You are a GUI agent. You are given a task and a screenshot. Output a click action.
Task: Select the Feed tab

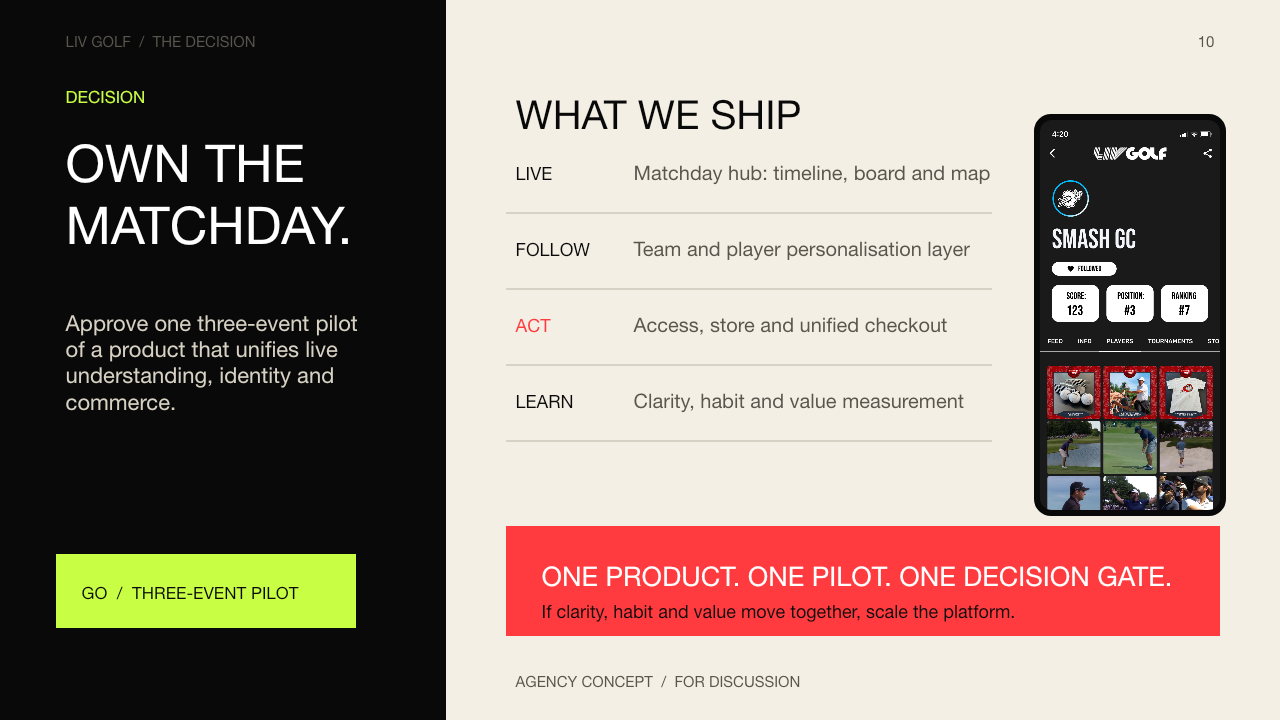tap(1055, 341)
